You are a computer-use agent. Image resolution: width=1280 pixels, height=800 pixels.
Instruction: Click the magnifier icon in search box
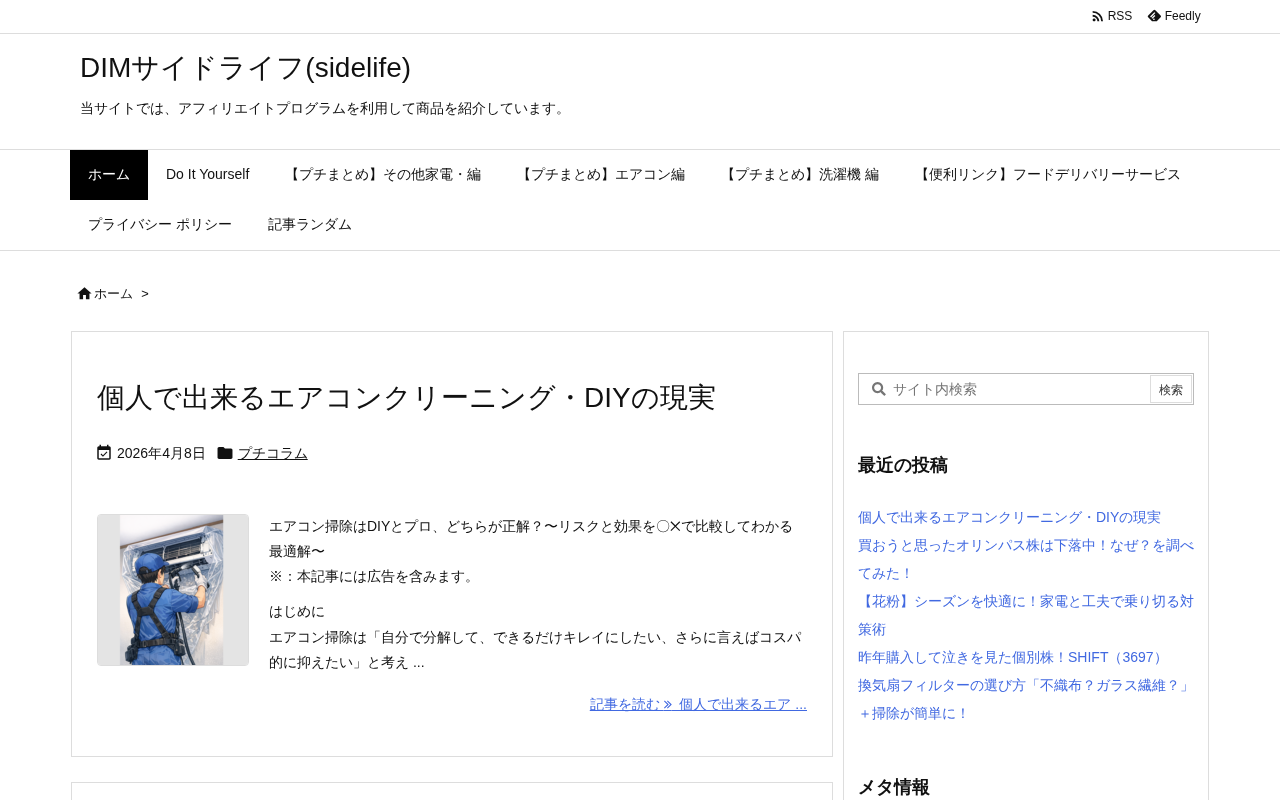point(878,389)
